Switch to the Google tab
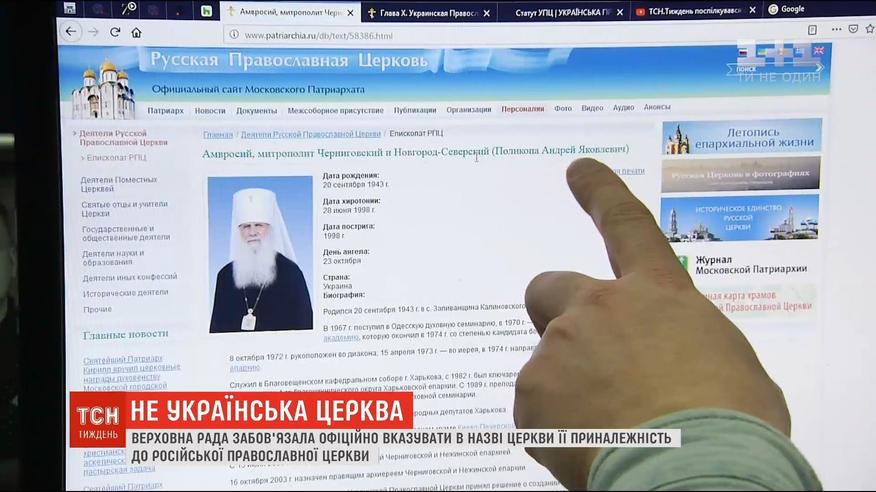 (787, 9)
